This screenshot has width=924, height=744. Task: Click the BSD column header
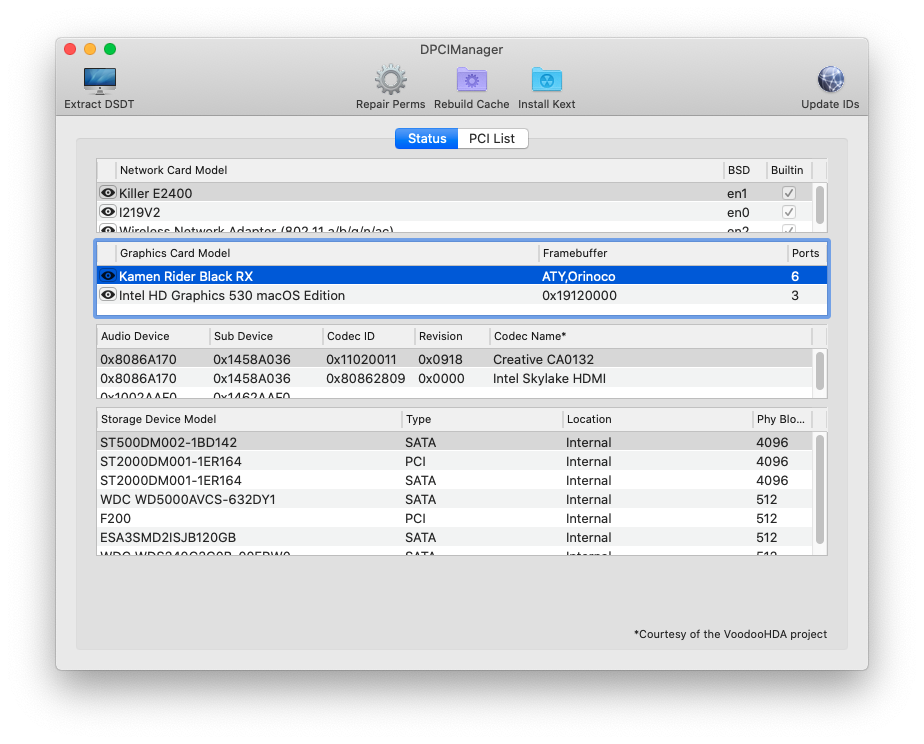click(x=744, y=170)
